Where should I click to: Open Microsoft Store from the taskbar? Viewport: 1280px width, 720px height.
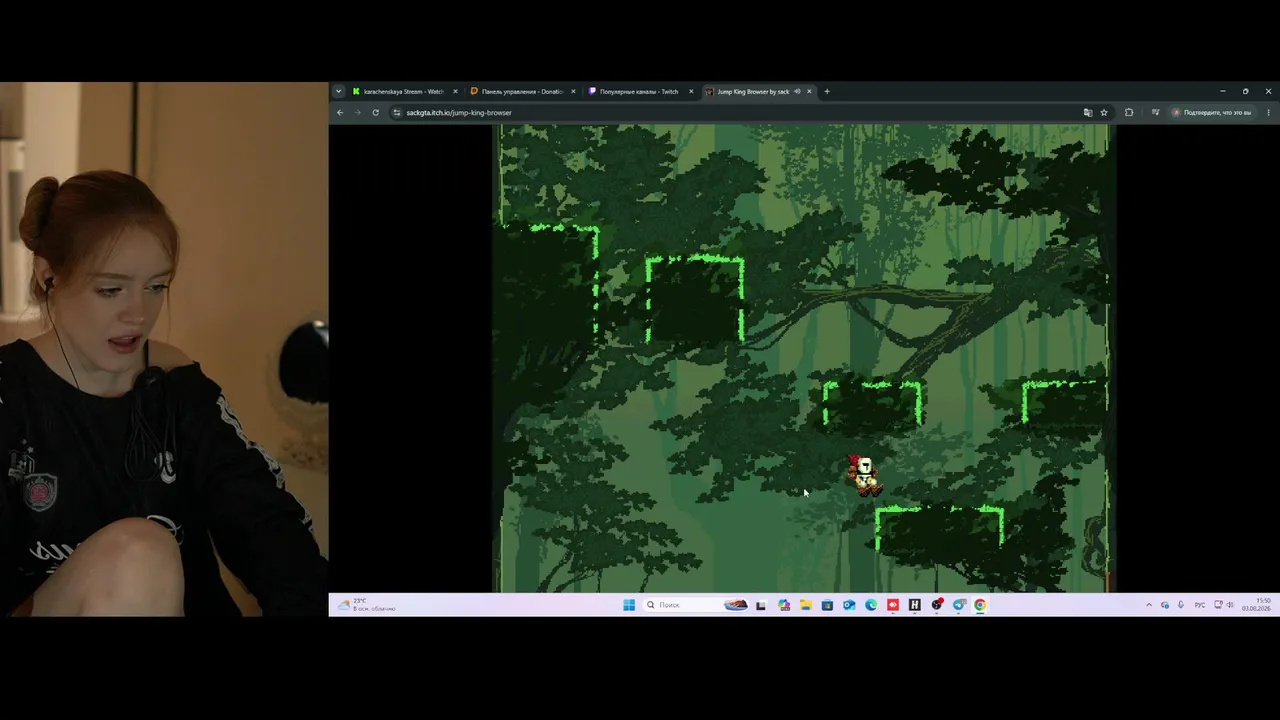coord(827,605)
